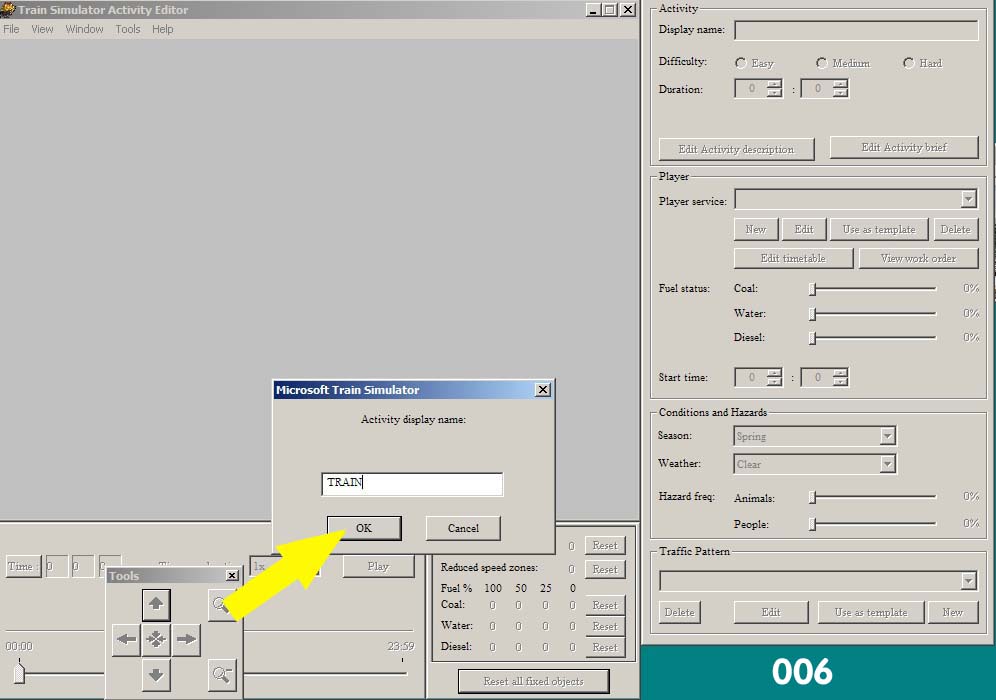Screen dimensions: 996x700
Task: Click the zoom out magnifier in Tools
Action: [x=222, y=675]
